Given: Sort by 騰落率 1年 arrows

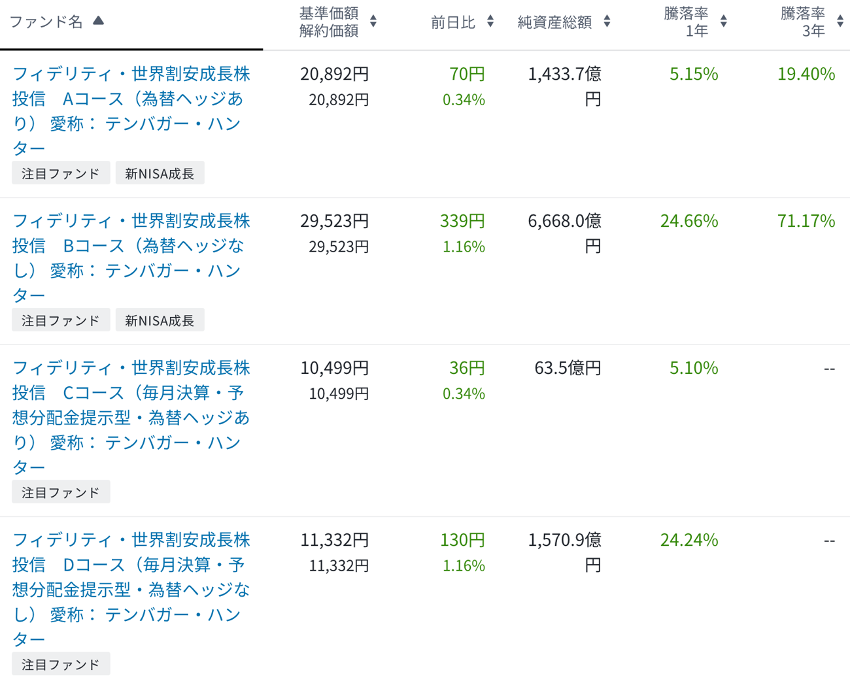Looking at the screenshot, I should click(x=724, y=21).
